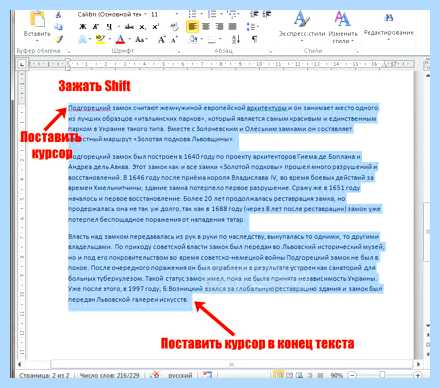Toggle Center alignment
The width and height of the screenshot is (440, 388).
(x=206, y=27)
